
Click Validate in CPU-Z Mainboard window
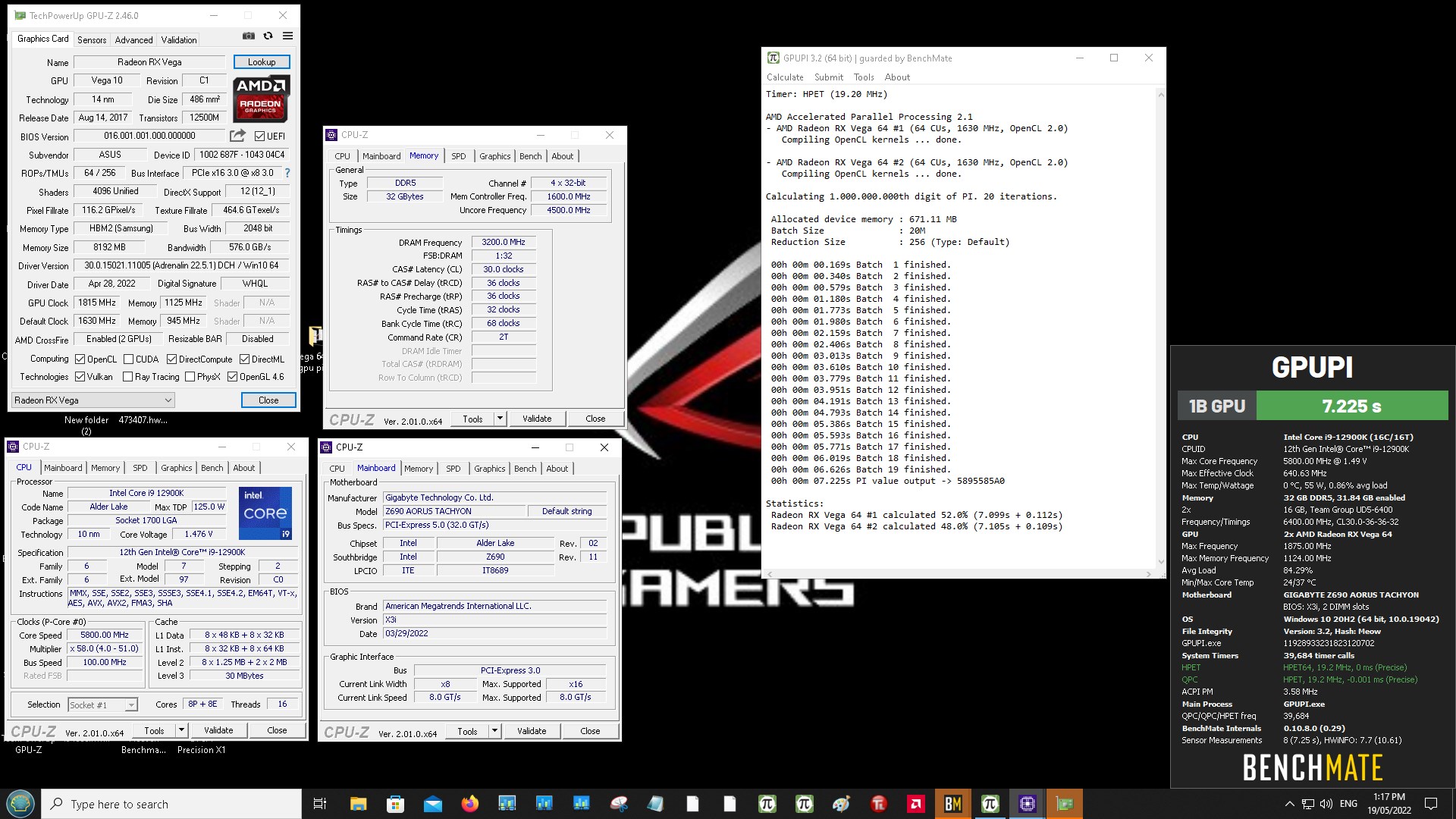(x=532, y=731)
